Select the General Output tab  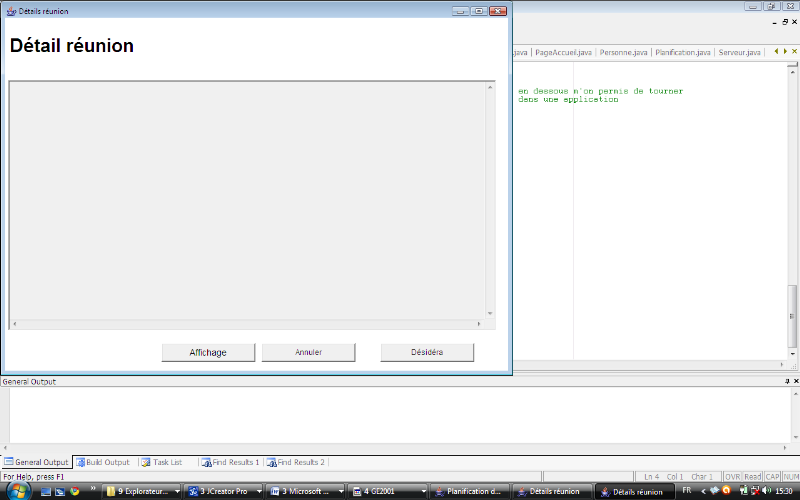[x=36, y=462]
